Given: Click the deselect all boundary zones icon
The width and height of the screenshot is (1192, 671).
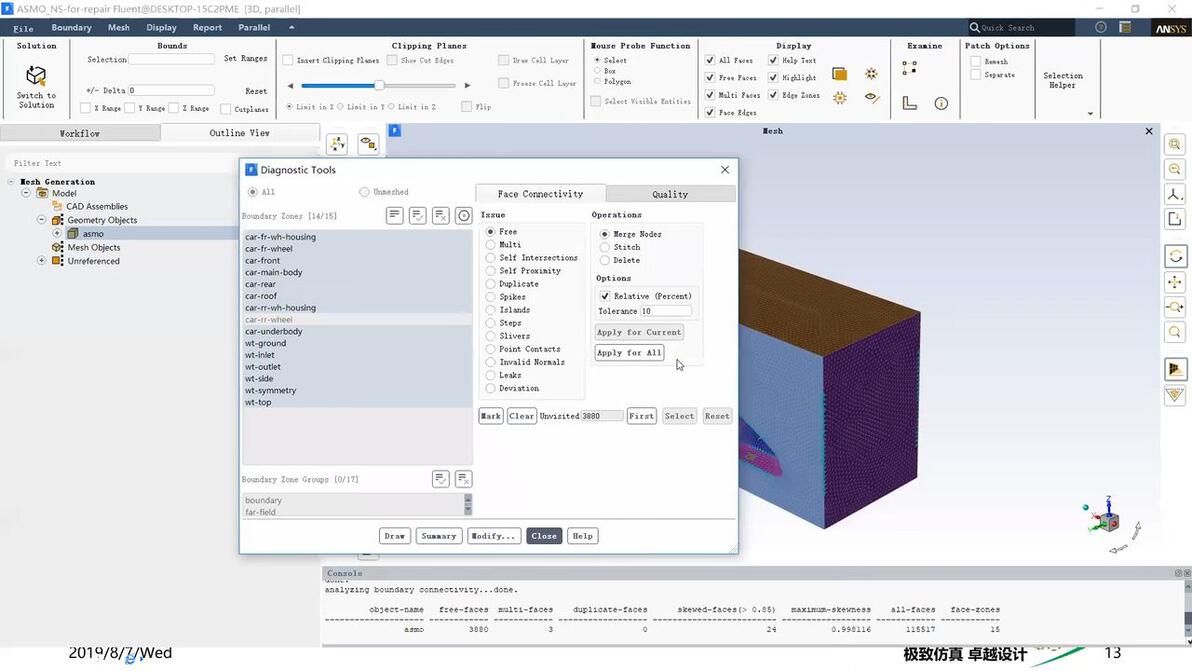Looking at the screenshot, I should [441, 216].
